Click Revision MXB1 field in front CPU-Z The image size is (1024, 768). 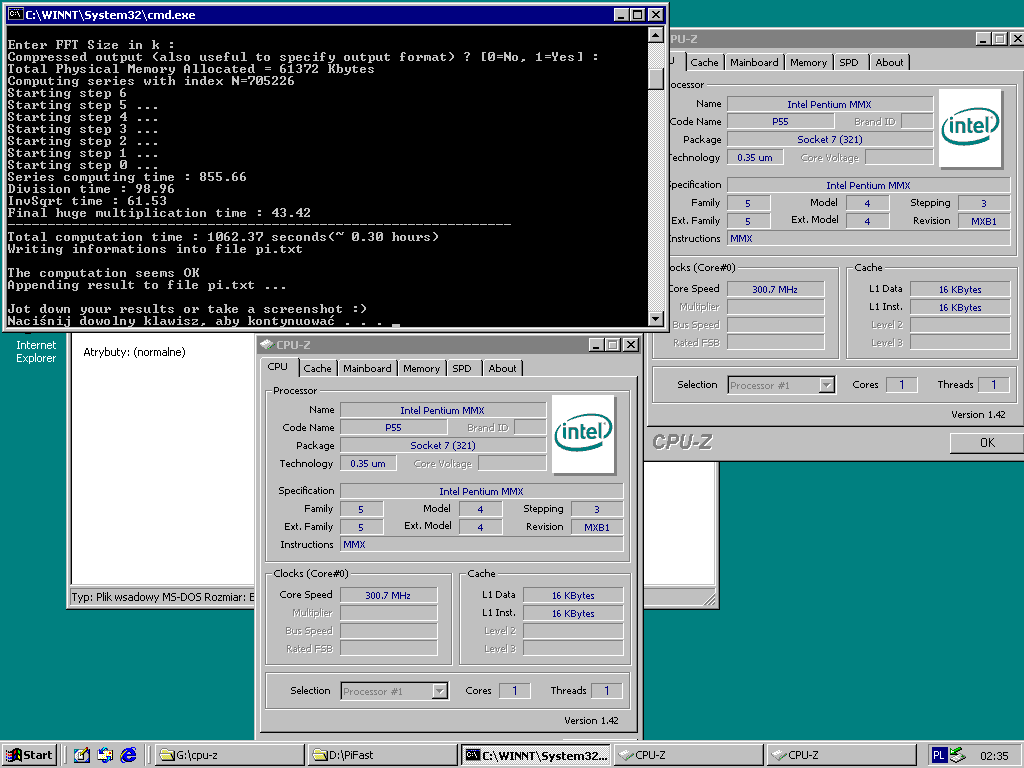597,527
